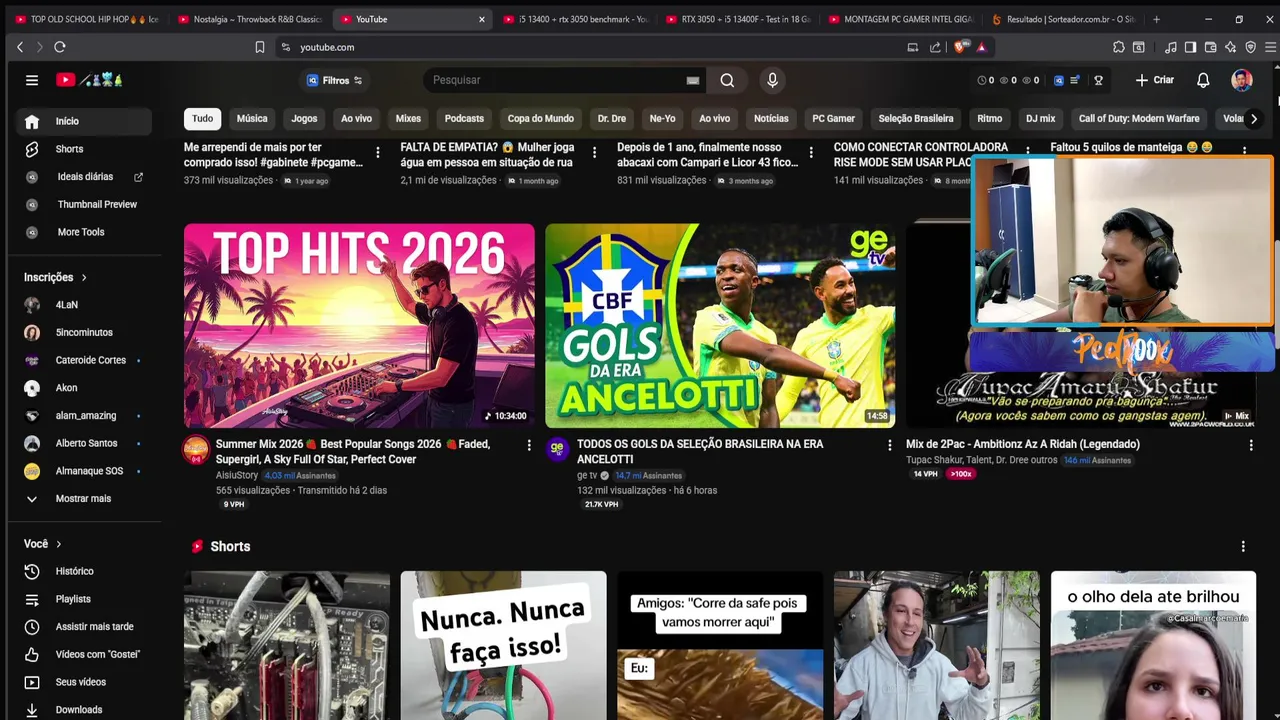Image resolution: width=1280 pixels, height=720 pixels.
Task: Open the 'Nunca. Nunca faça isso!' Short
Action: (x=503, y=645)
